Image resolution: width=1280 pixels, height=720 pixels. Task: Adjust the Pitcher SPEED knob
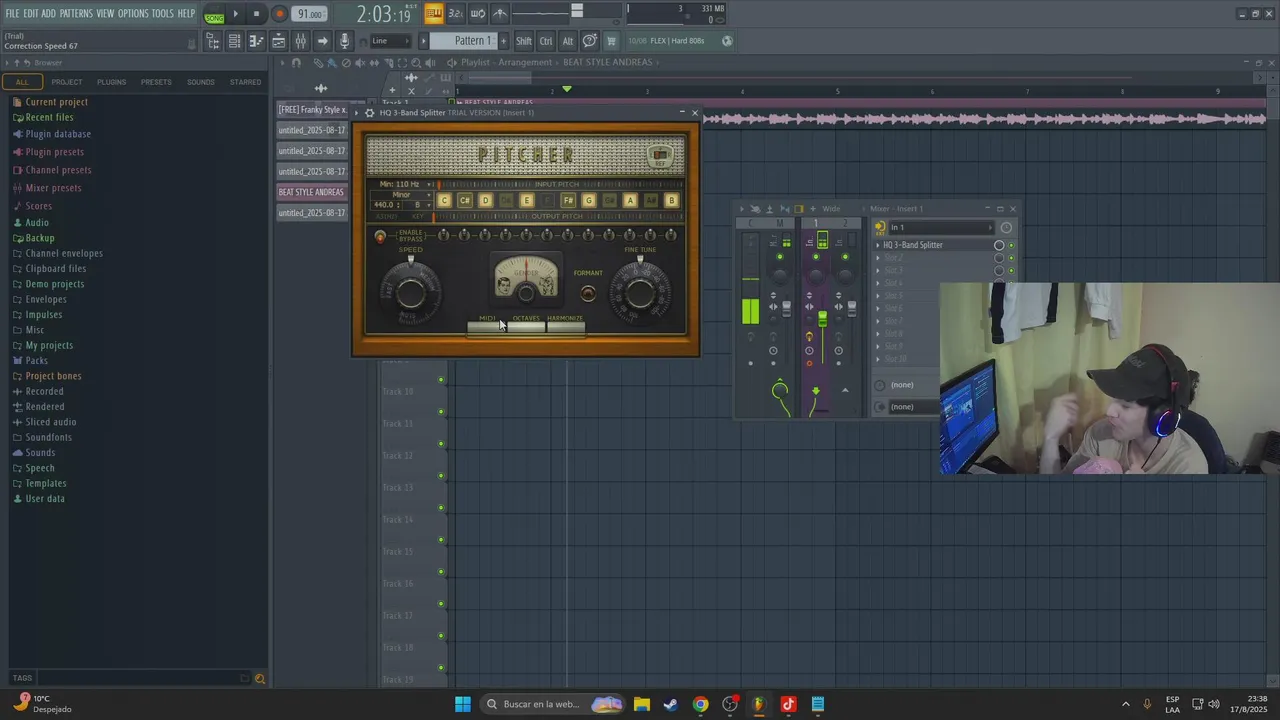coord(411,292)
